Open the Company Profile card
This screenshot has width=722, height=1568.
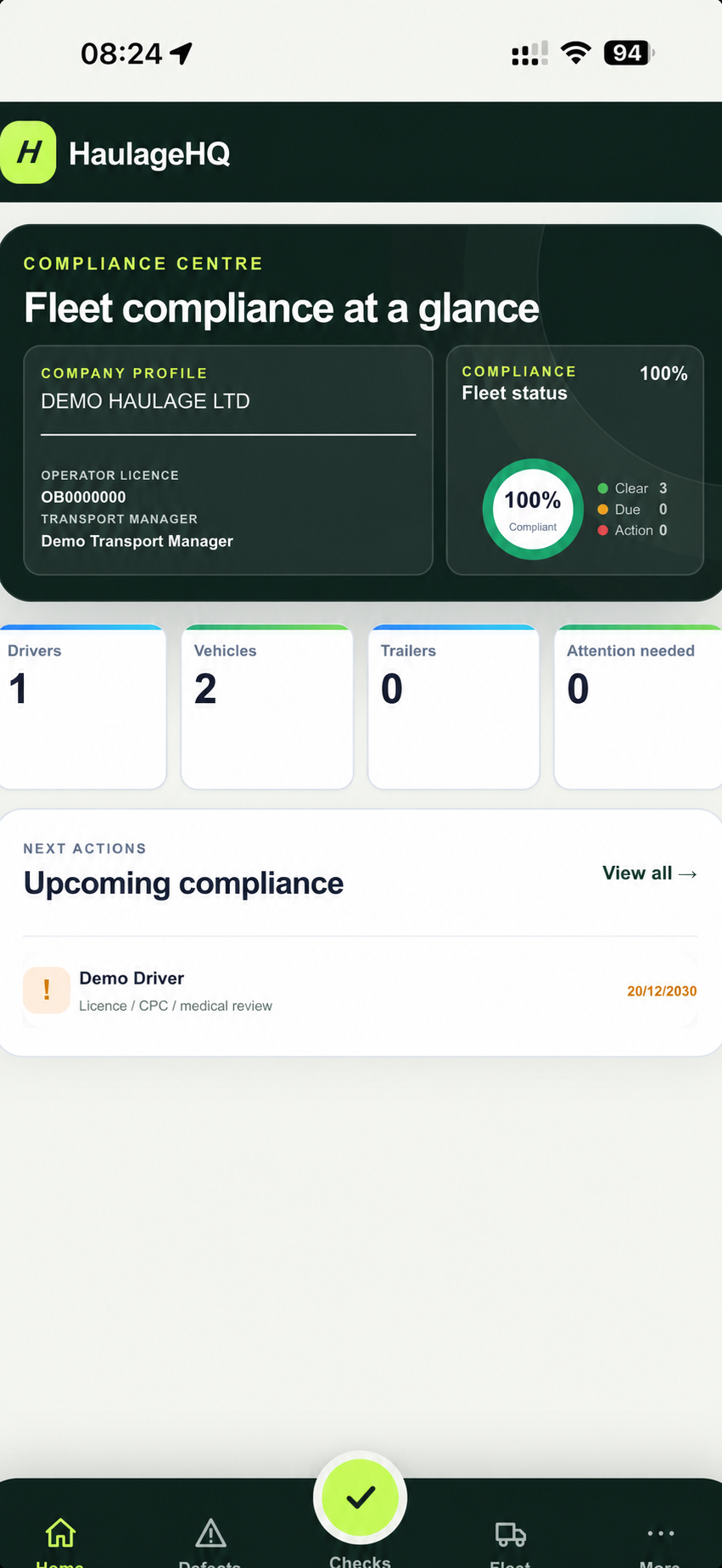coord(228,460)
